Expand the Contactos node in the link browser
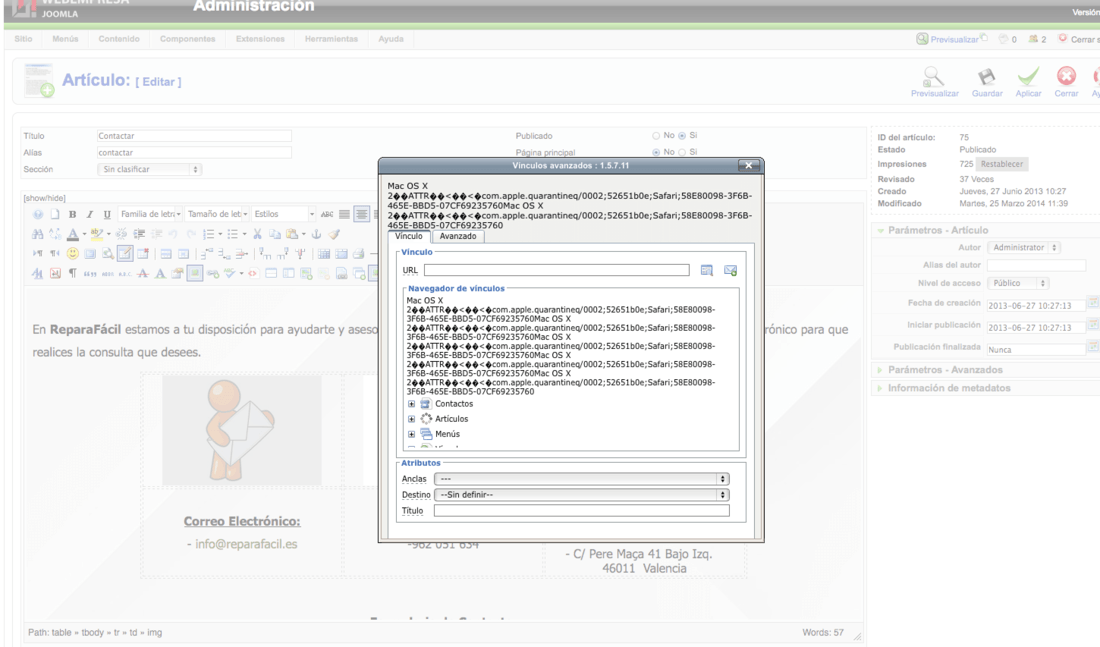This screenshot has width=1100, height=647. 412,404
